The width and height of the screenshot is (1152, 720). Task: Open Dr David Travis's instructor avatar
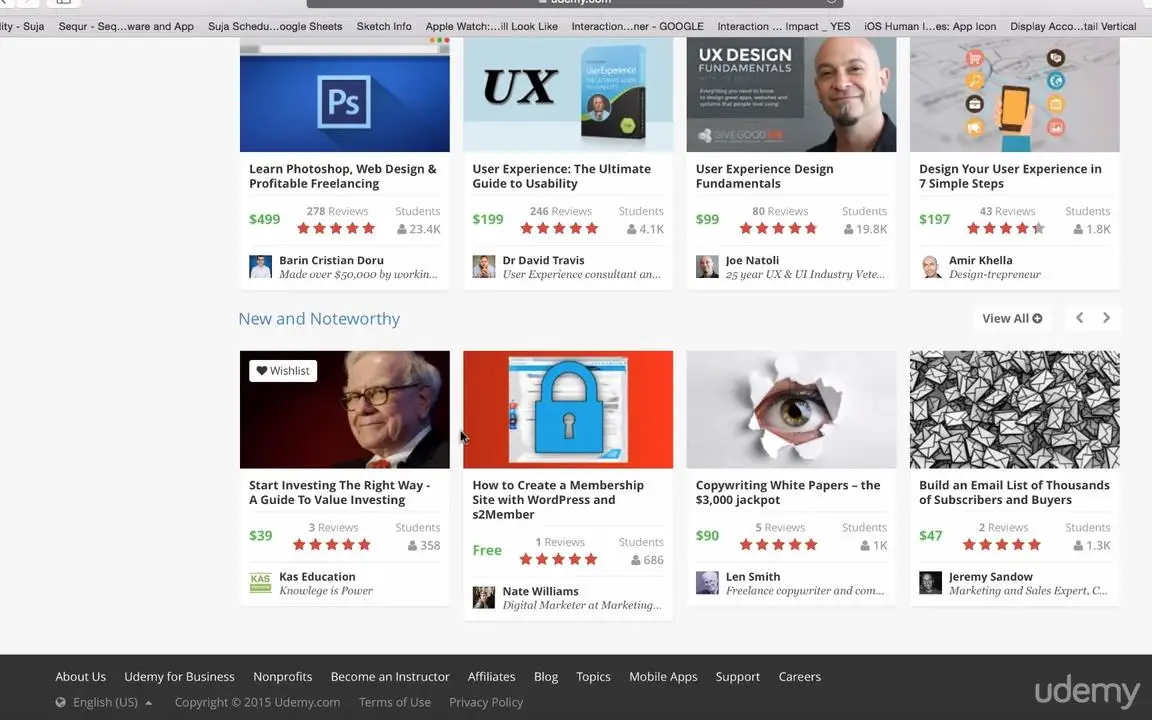point(483,267)
